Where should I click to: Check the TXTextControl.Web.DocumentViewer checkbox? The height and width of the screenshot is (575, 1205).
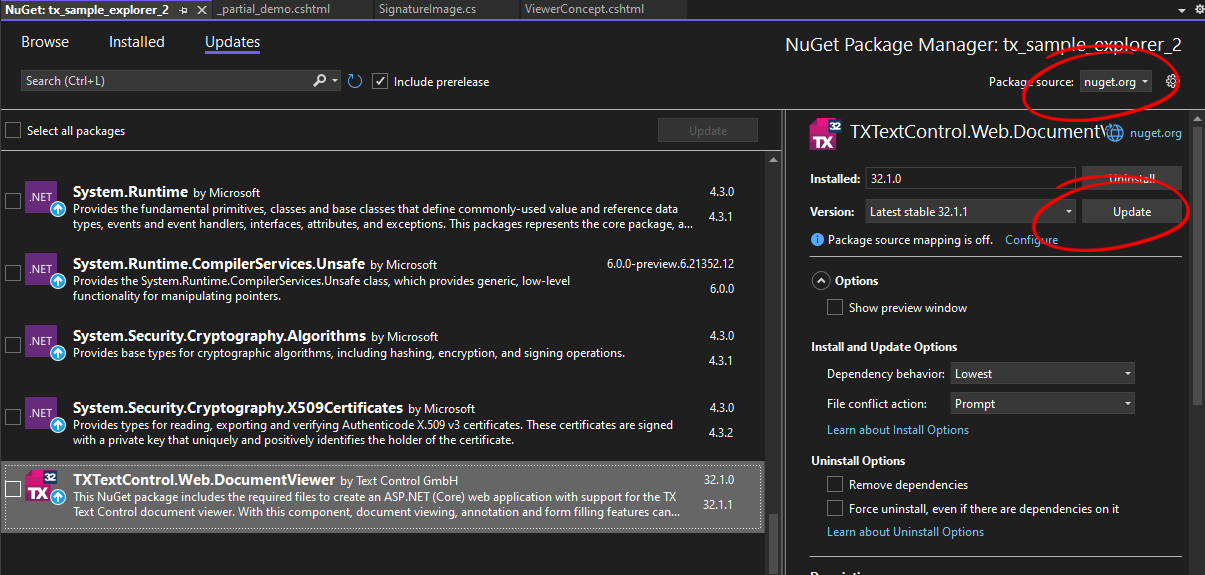coord(13,488)
